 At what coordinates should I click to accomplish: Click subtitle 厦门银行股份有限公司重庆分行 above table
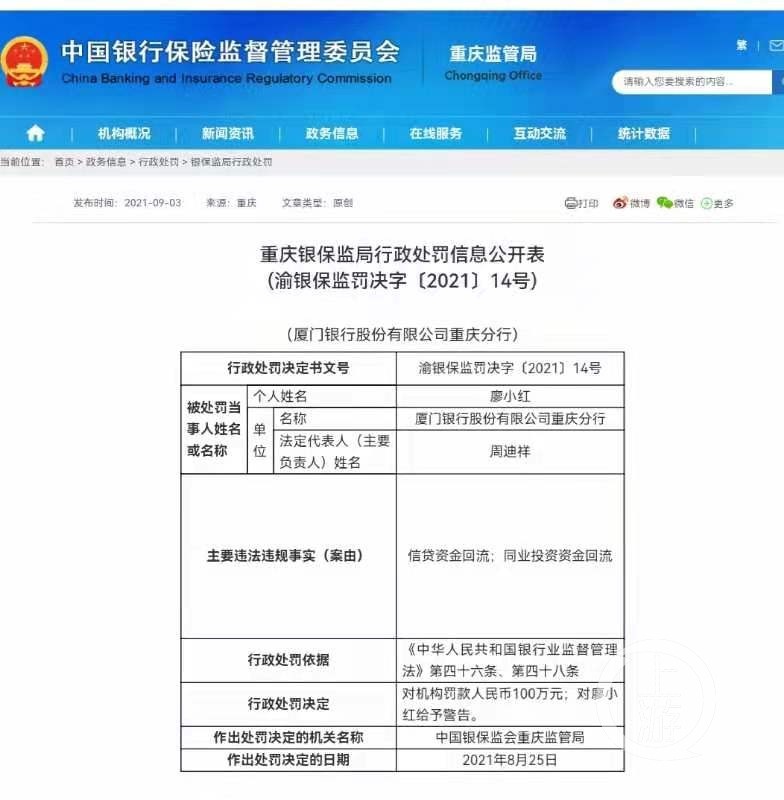tap(402, 335)
